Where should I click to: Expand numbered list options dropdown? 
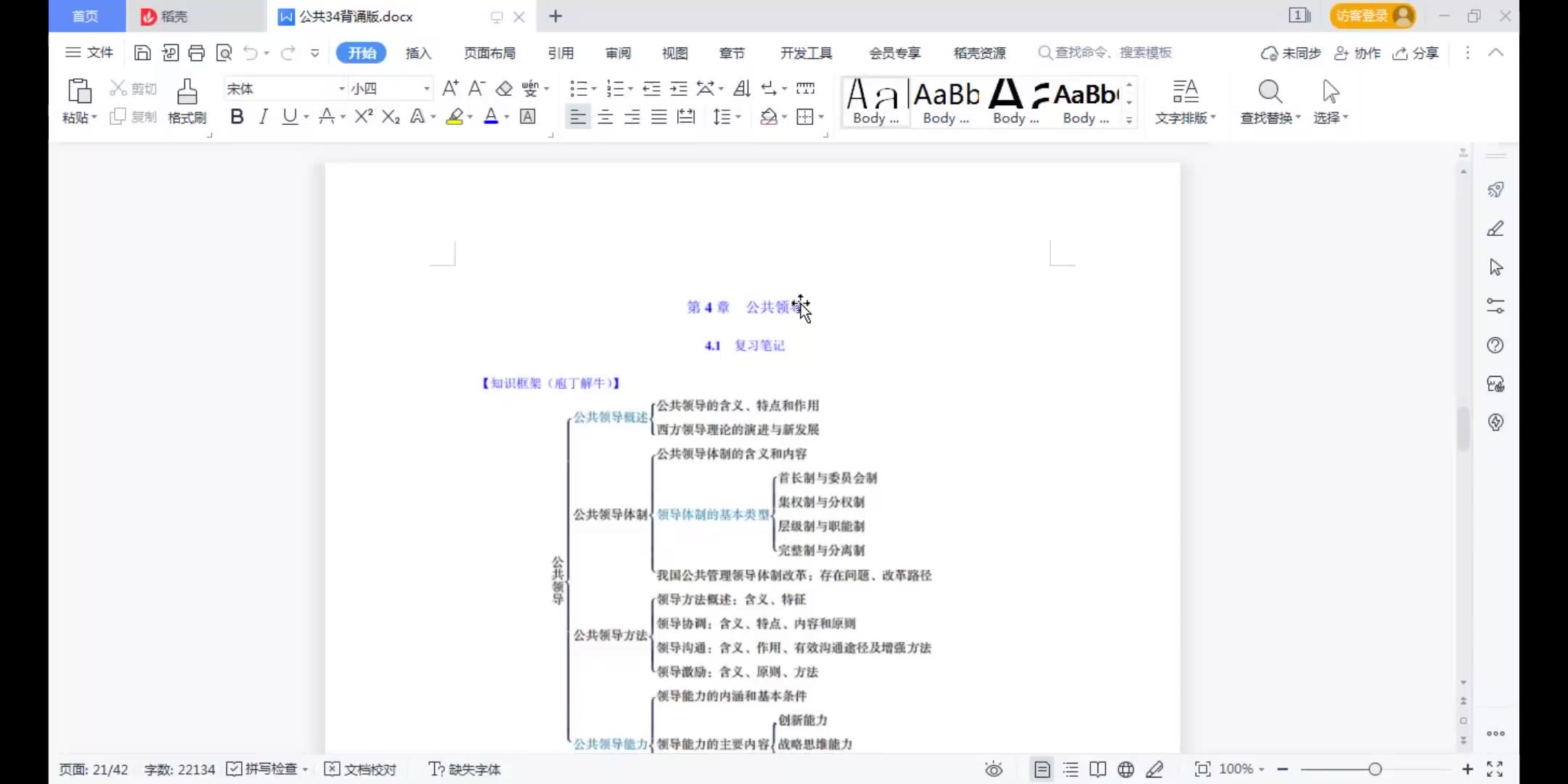coord(630,89)
